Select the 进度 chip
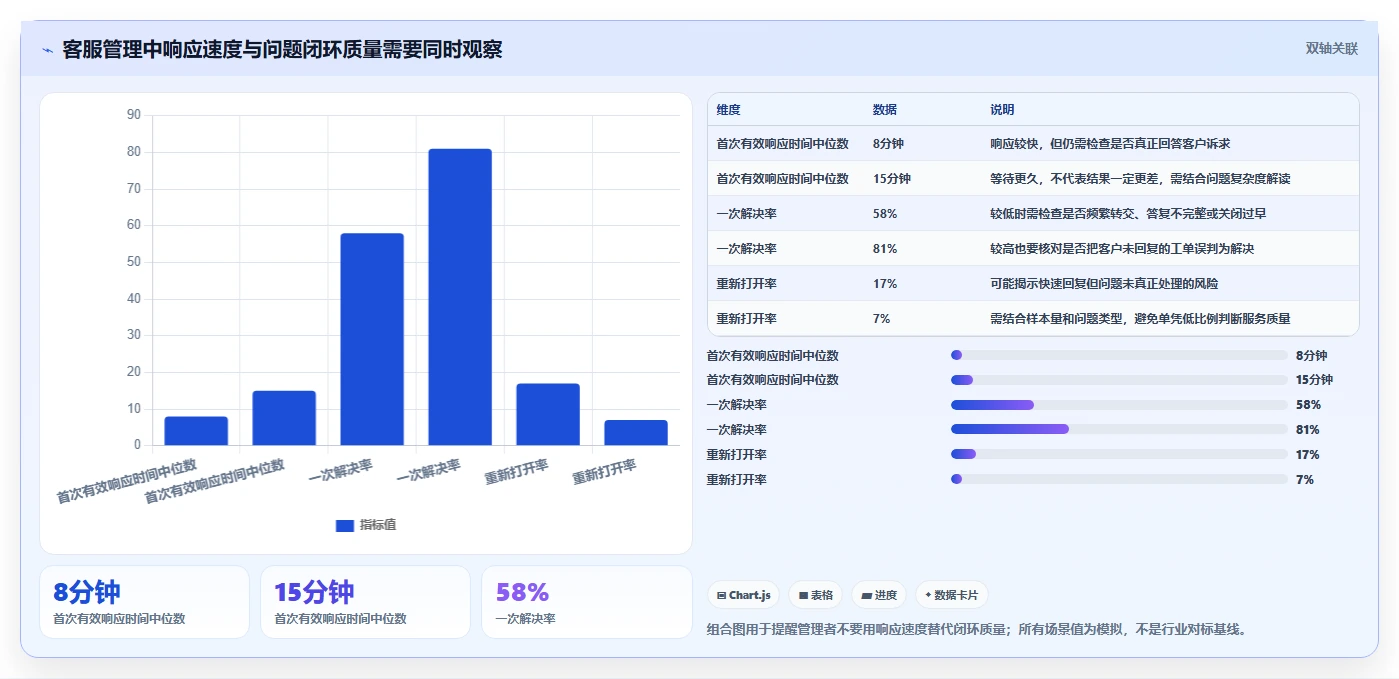Screen dimensions: 1399x679 pos(878,595)
